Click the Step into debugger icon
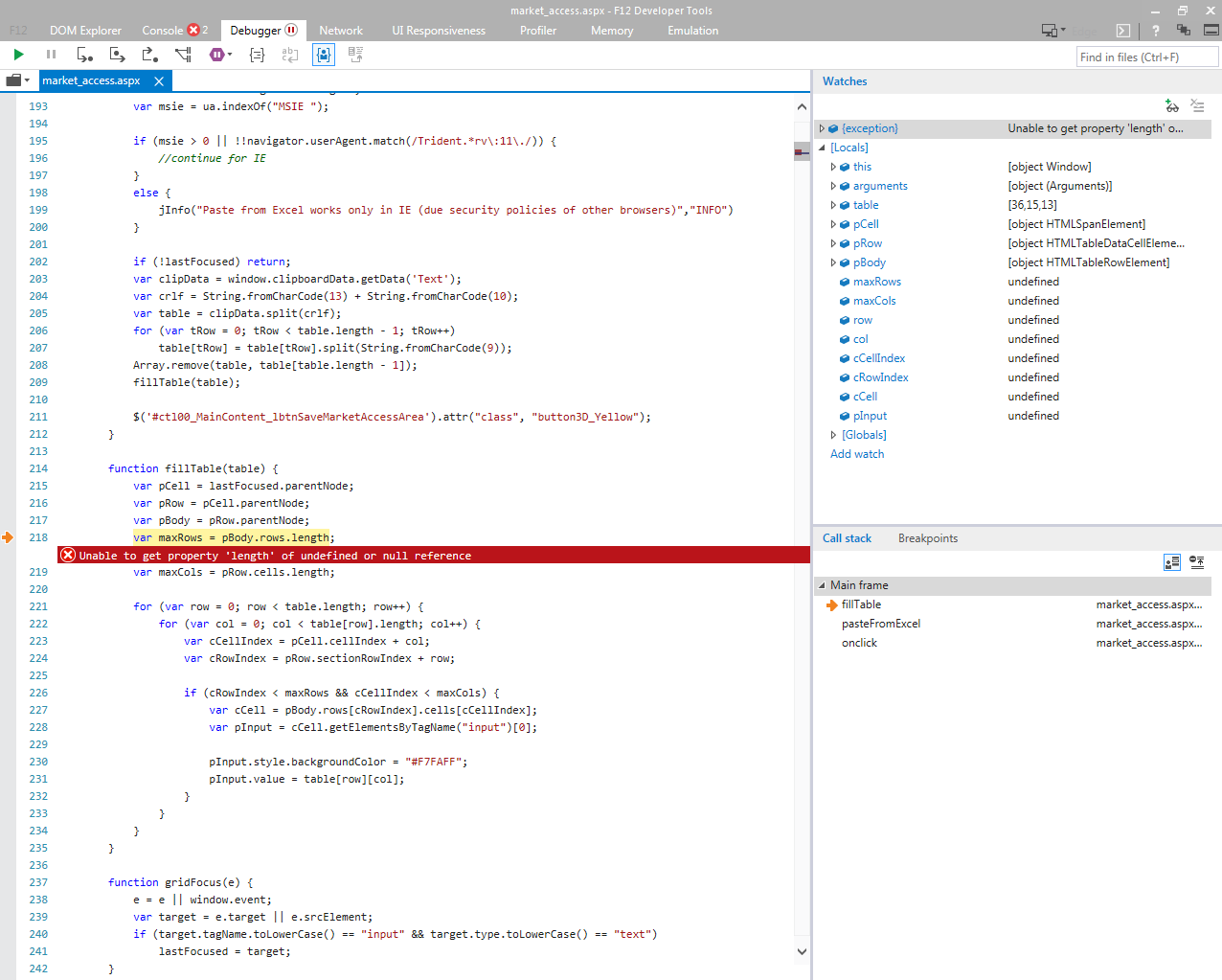This screenshot has height=980, width=1222. point(84,55)
